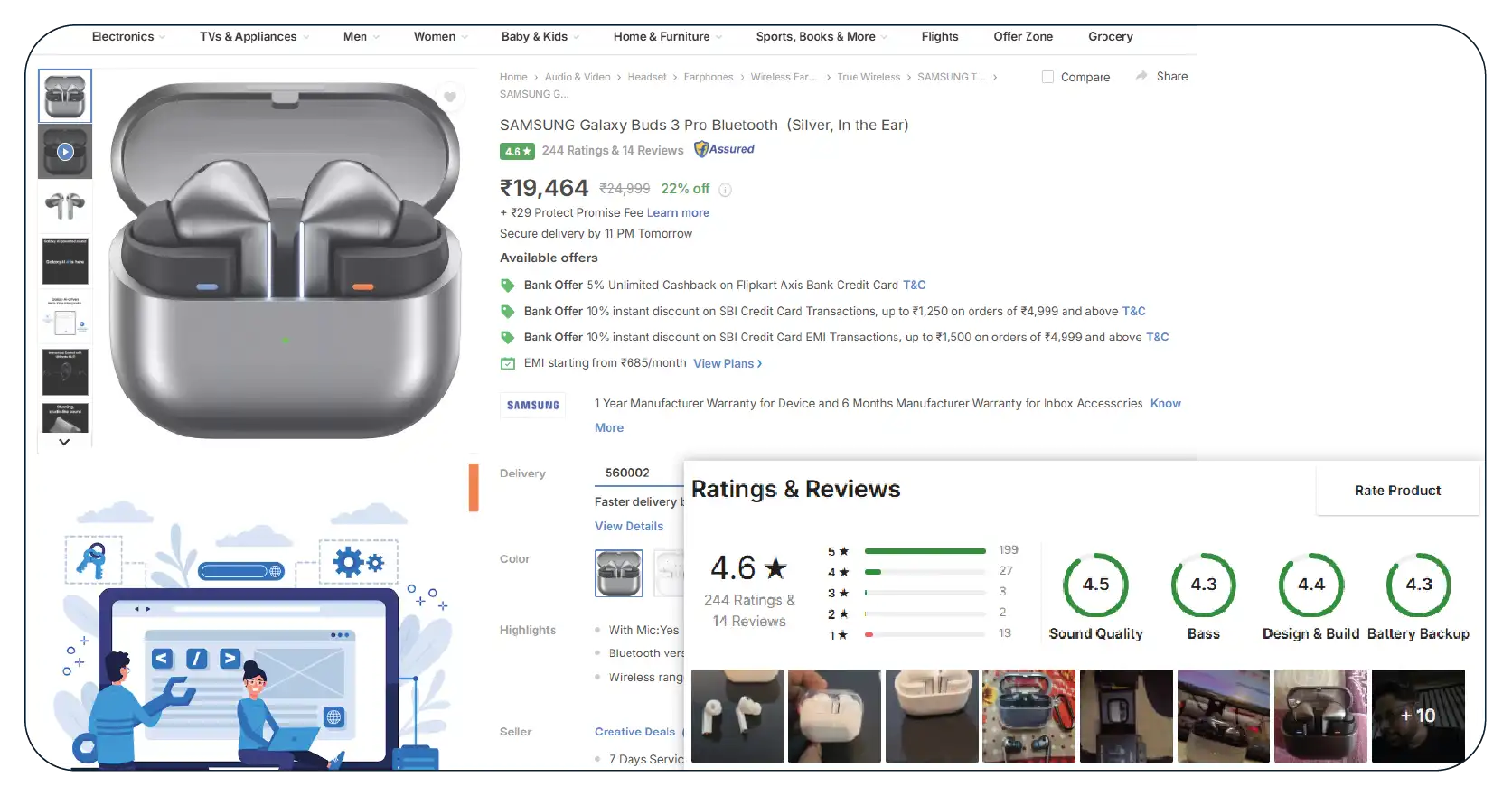Filter reviews by 5 star bar
Screen dimensions: 1512x796
click(x=925, y=551)
